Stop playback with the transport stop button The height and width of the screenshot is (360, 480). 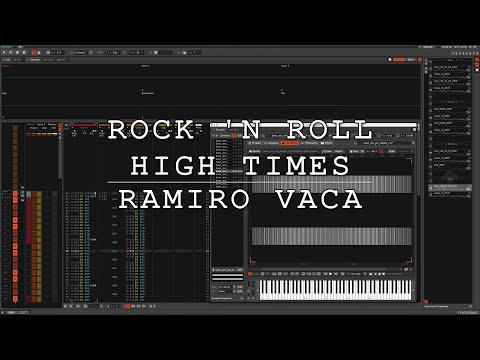tap(17, 53)
